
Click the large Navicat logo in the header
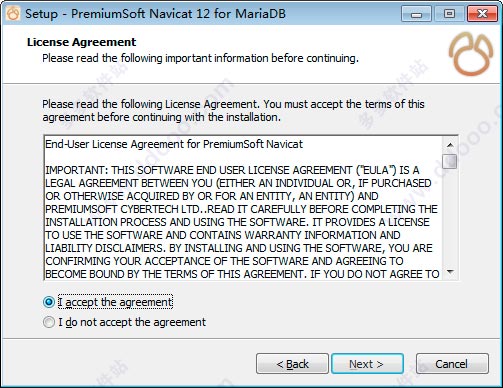click(x=470, y=54)
